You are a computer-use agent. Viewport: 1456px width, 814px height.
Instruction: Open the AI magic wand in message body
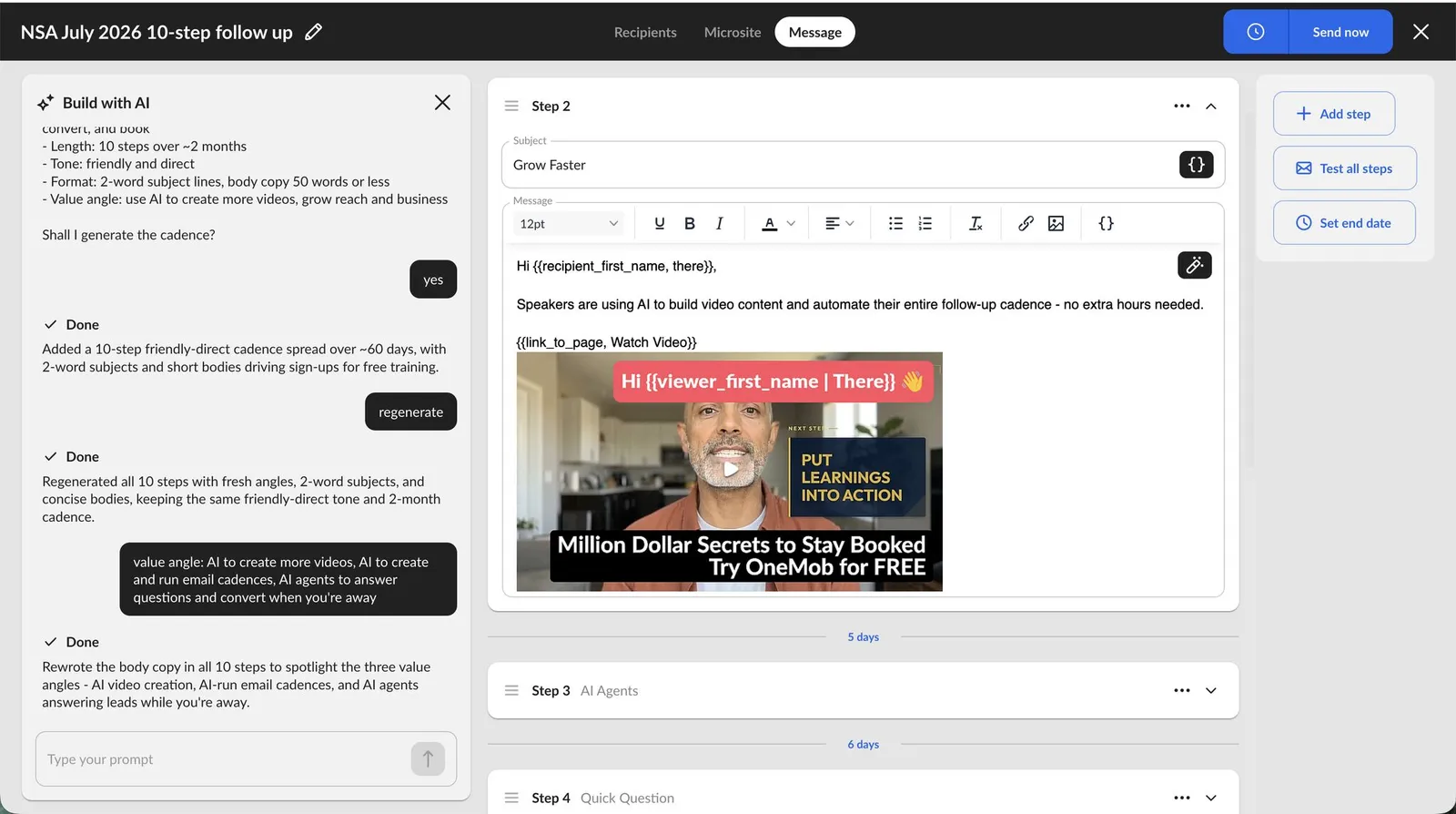pyautogui.click(x=1194, y=265)
